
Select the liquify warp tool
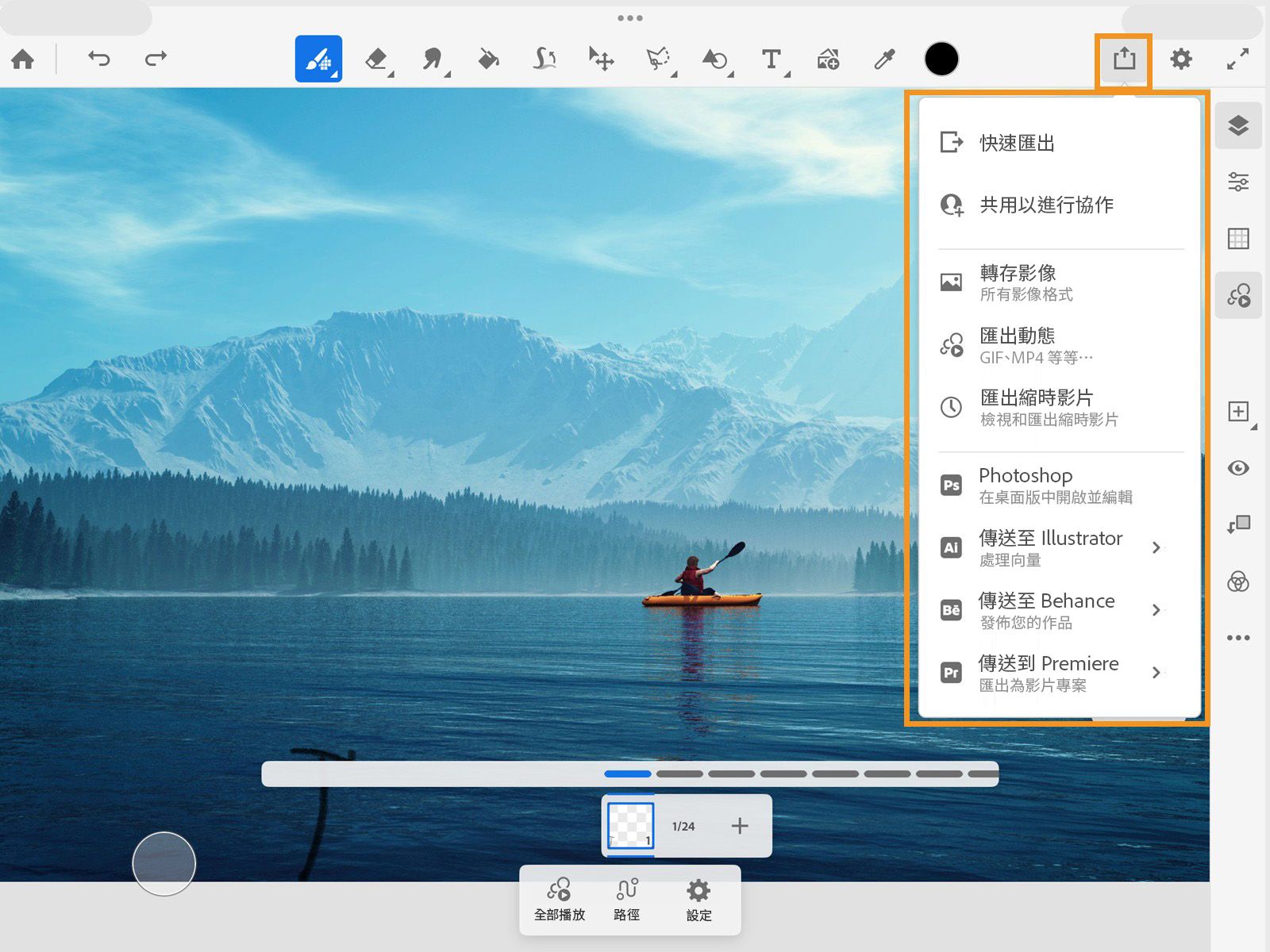click(545, 59)
